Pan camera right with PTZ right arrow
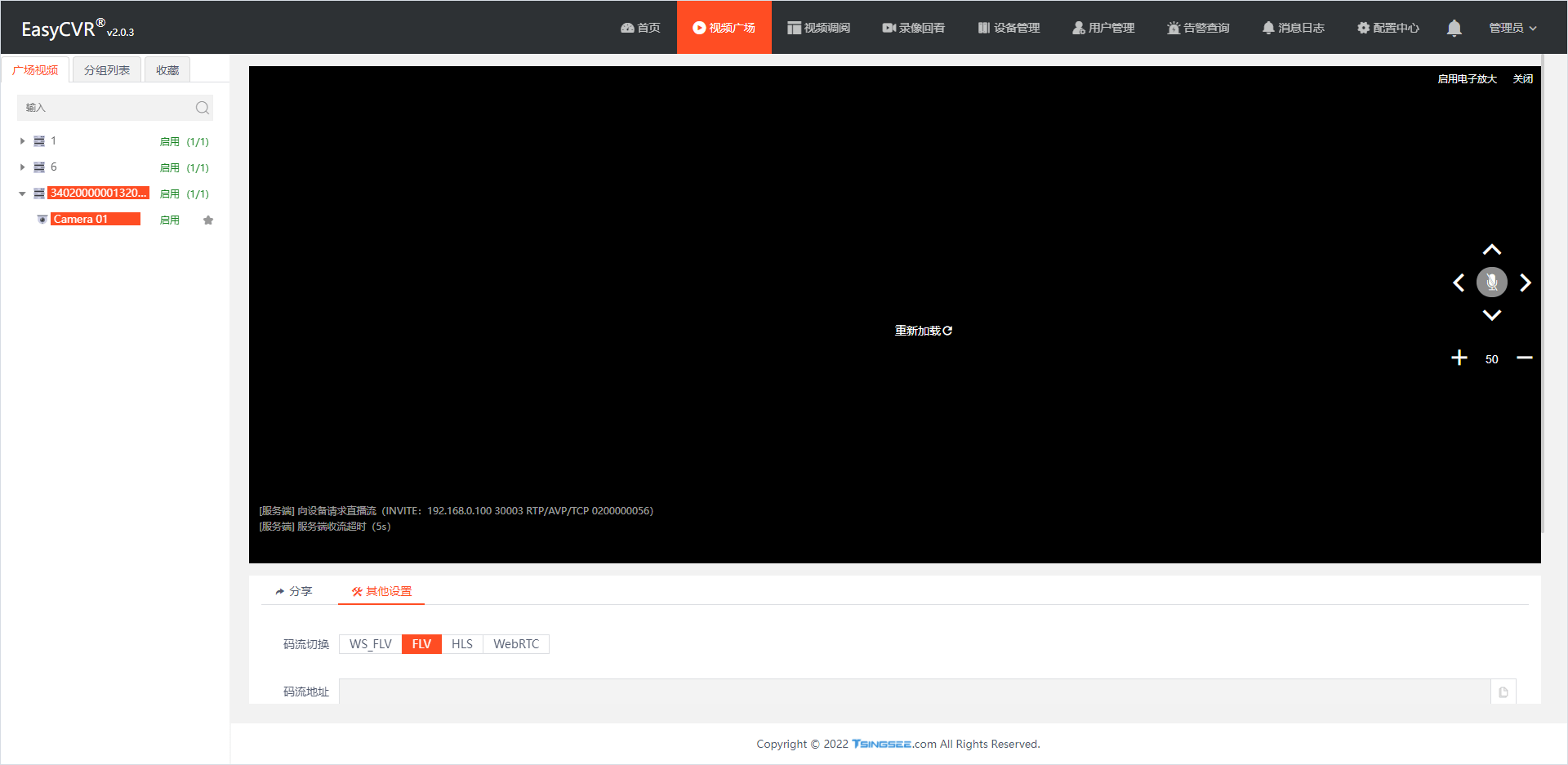 click(x=1525, y=282)
